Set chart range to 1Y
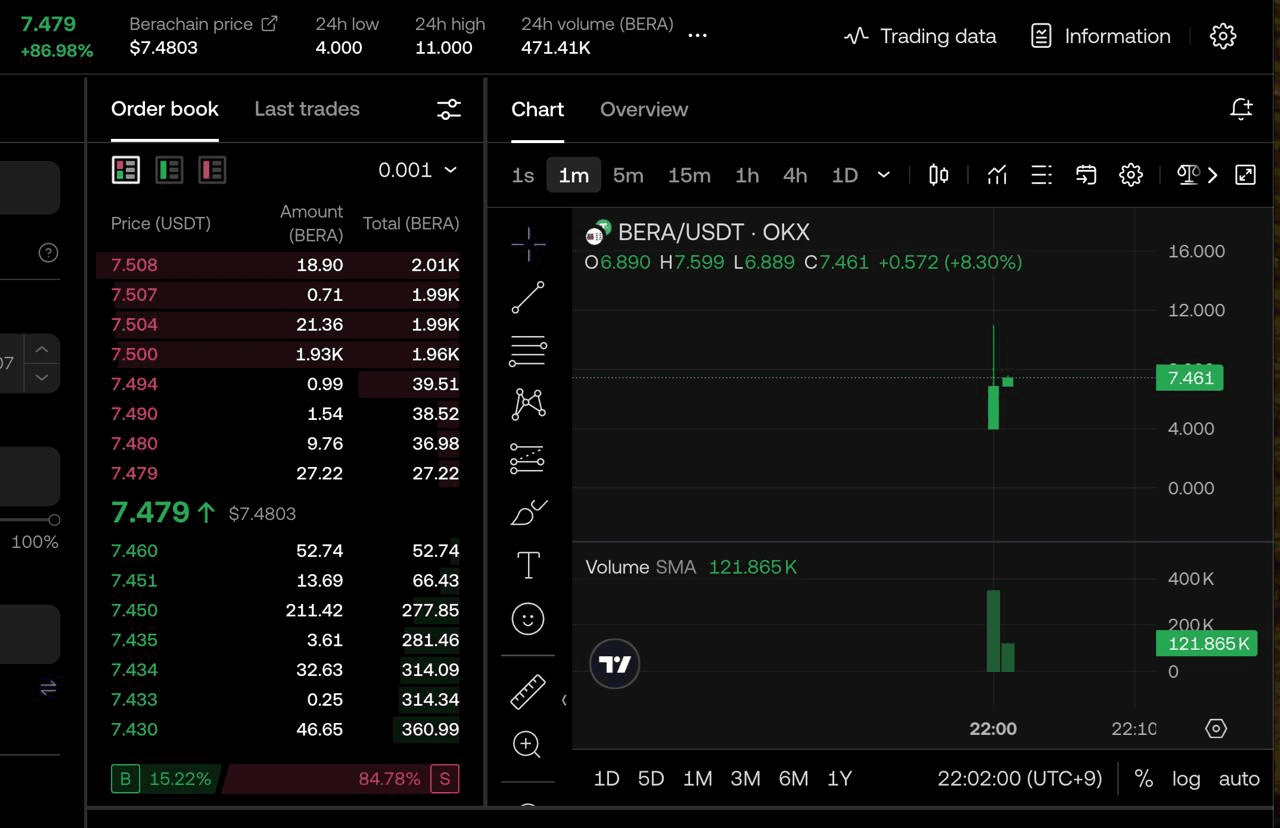This screenshot has height=828, width=1280. tap(840, 778)
